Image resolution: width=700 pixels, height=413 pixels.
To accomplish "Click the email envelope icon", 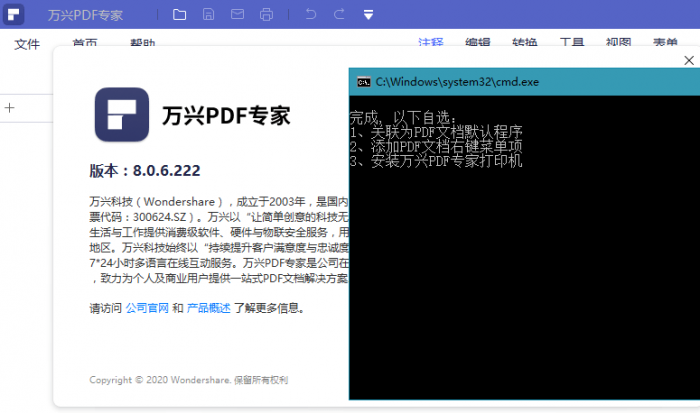I will [x=237, y=15].
